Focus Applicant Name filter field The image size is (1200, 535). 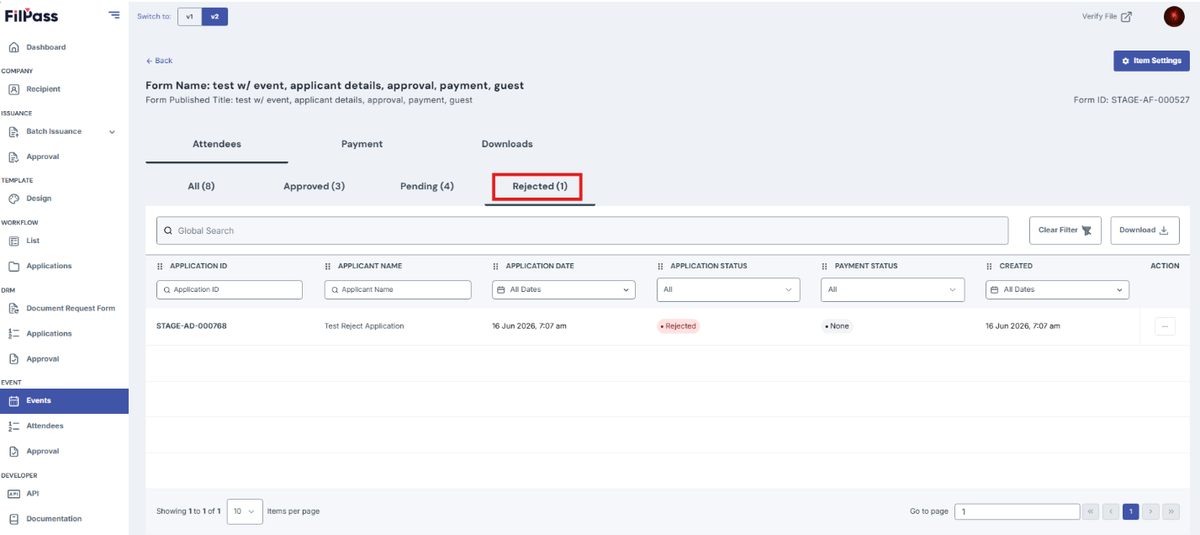pyautogui.click(x=398, y=289)
